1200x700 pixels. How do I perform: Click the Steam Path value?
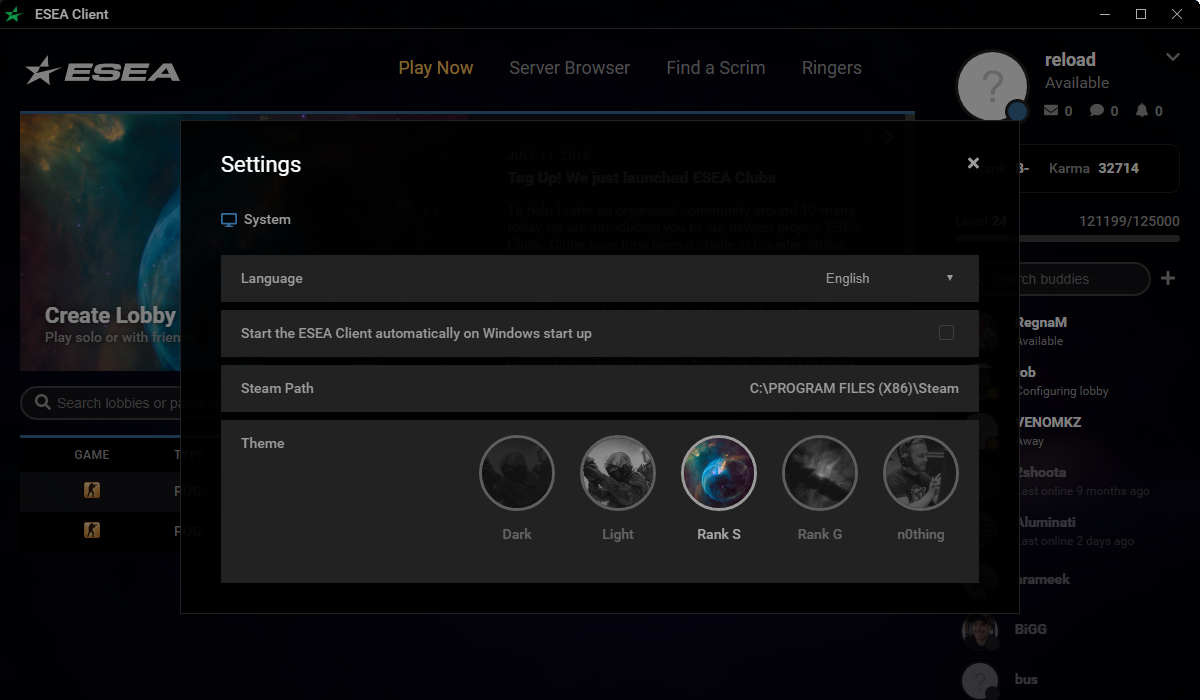[x=854, y=388]
